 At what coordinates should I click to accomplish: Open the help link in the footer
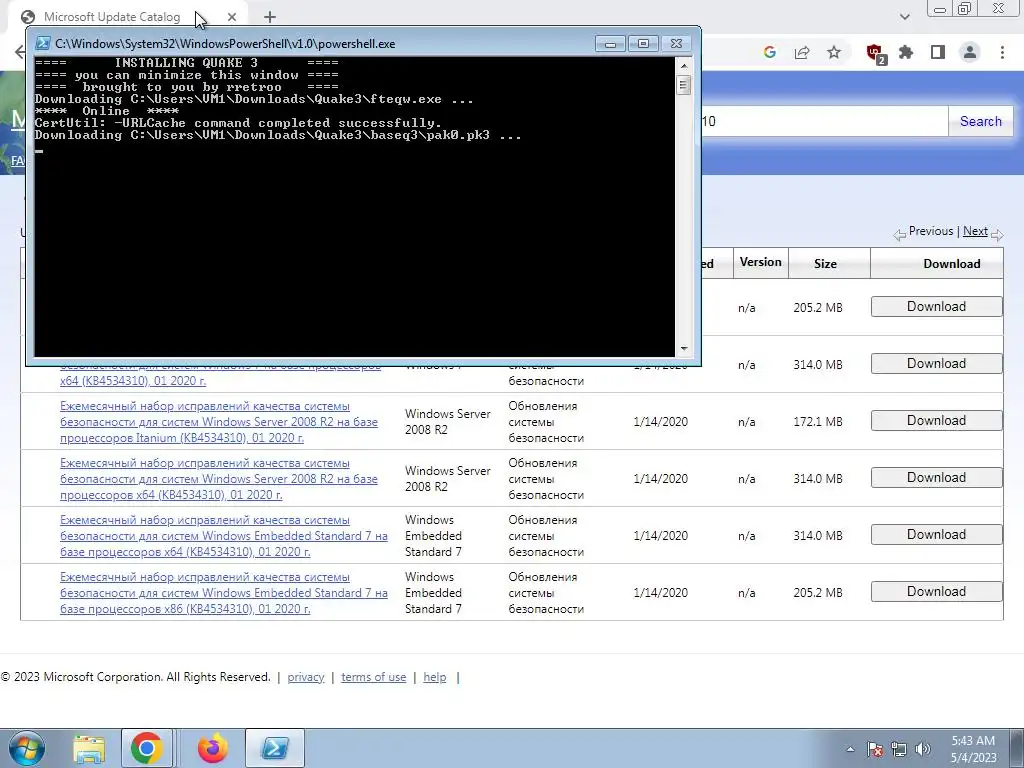point(435,677)
